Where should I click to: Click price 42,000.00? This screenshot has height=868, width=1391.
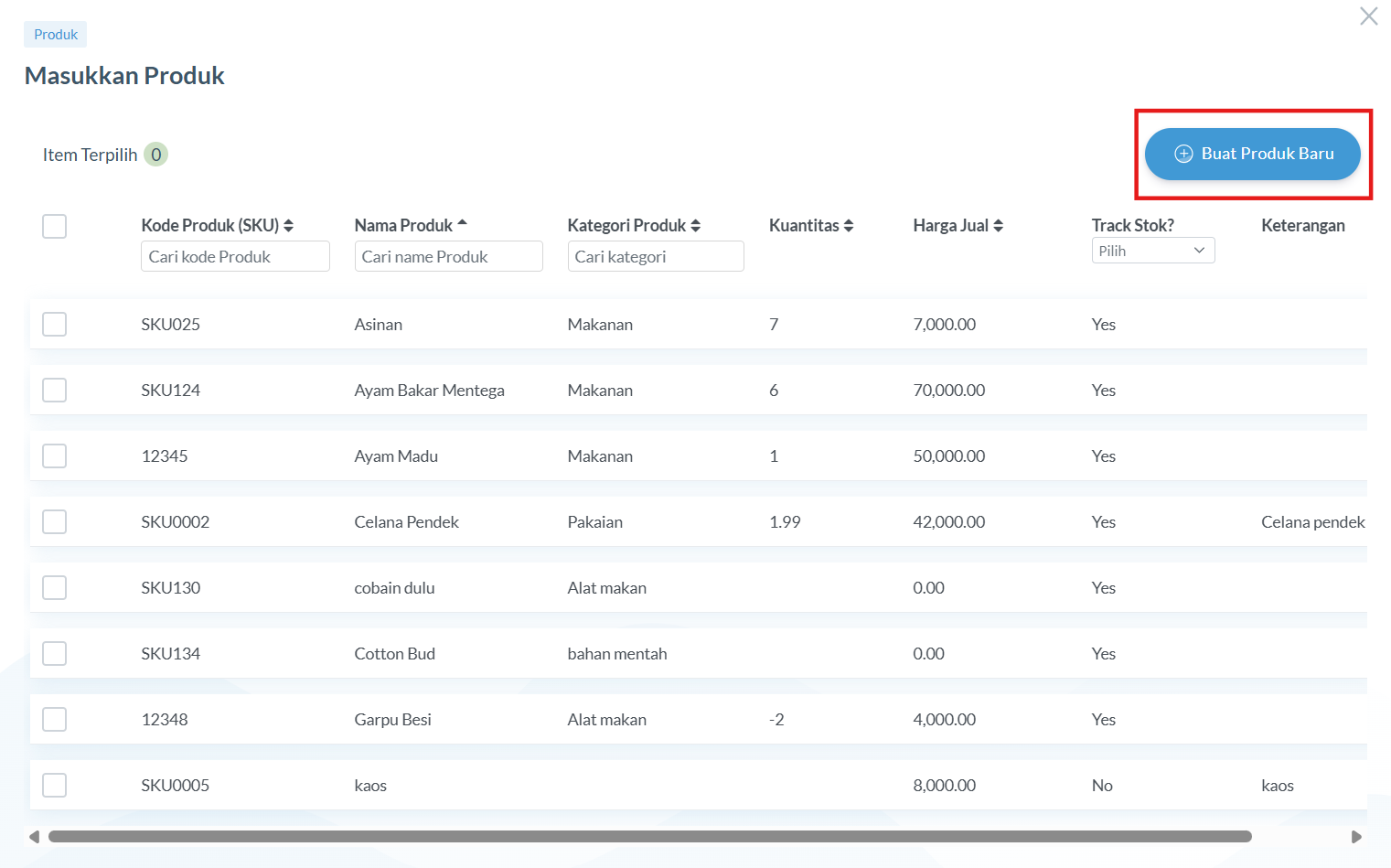point(949,522)
